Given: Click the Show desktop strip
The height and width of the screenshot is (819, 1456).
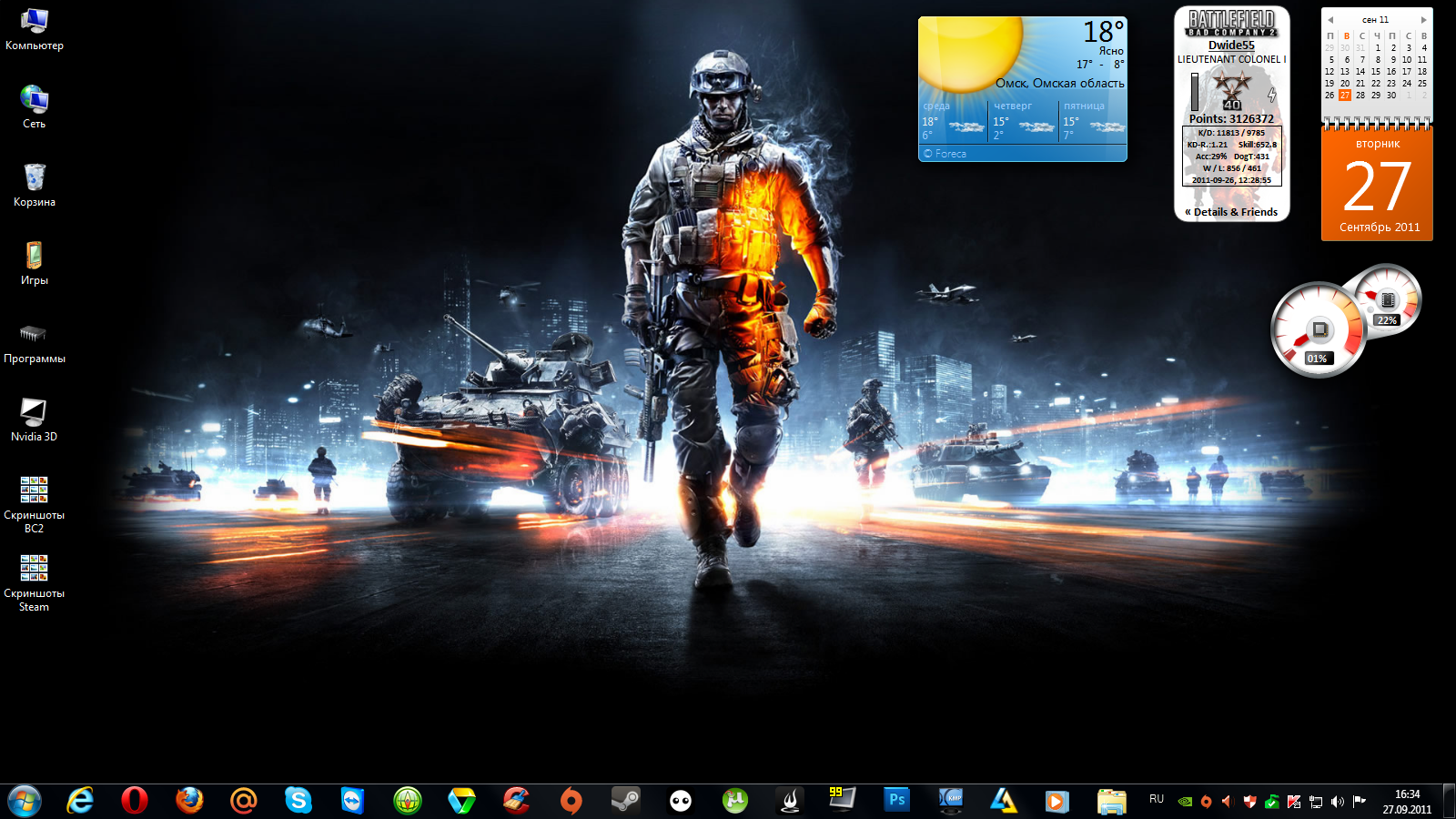Looking at the screenshot, I should [x=1449, y=802].
